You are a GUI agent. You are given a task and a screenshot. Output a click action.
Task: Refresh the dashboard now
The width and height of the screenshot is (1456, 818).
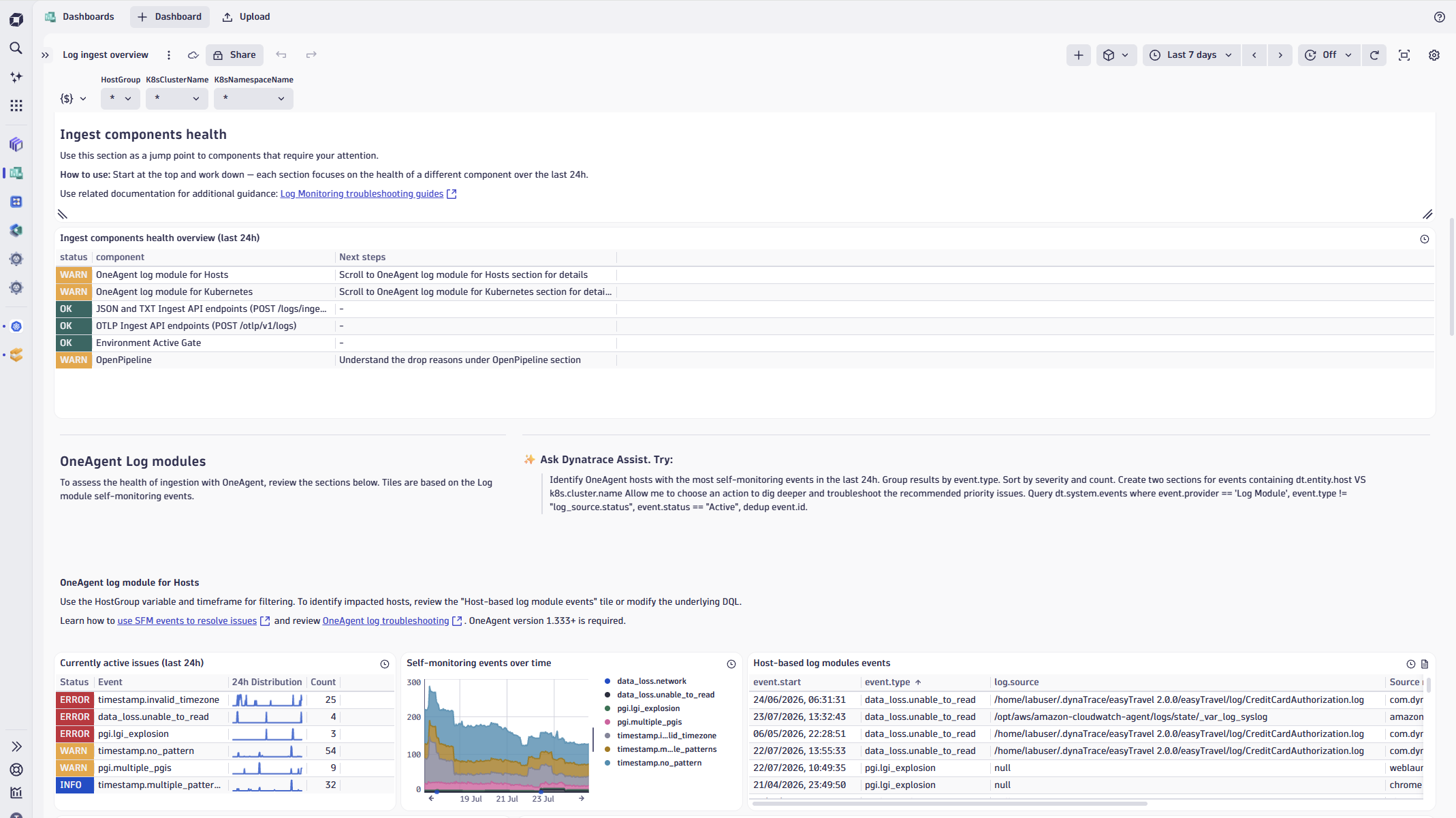1374,55
